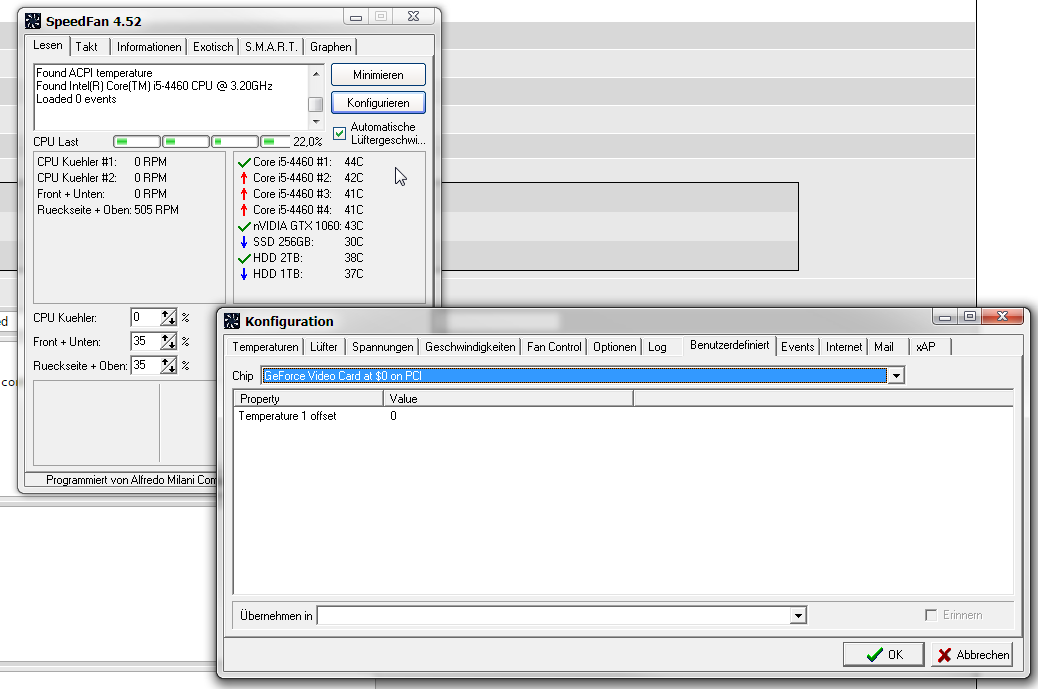Image resolution: width=1038 pixels, height=689 pixels.
Task: Click the Temperature 1 offset value 0
Action: (x=393, y=416)
